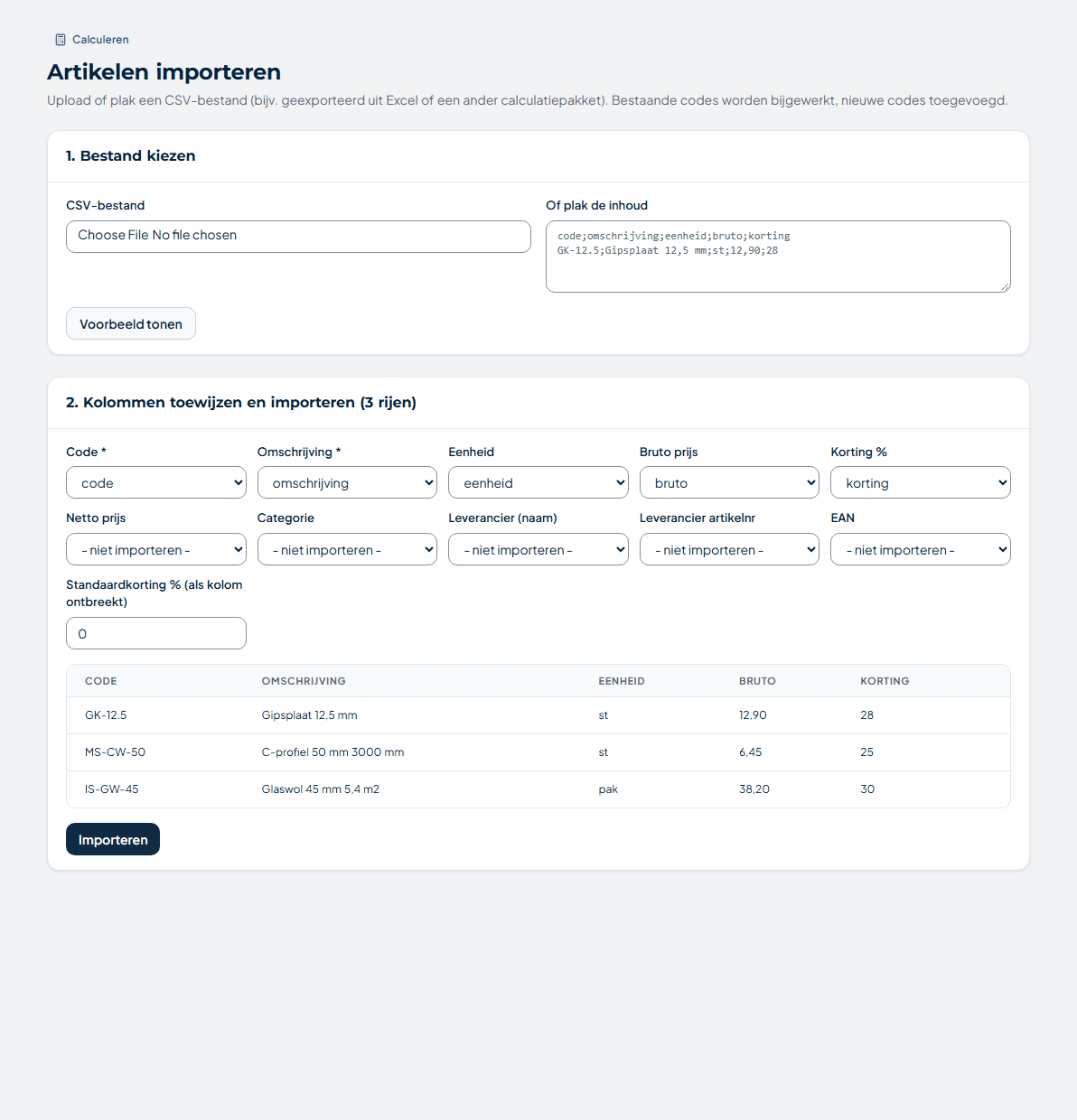Viewport: 1077px width, 1120px height.
Task: Click the Standaardkorting % input field
Action: [156, 633]
